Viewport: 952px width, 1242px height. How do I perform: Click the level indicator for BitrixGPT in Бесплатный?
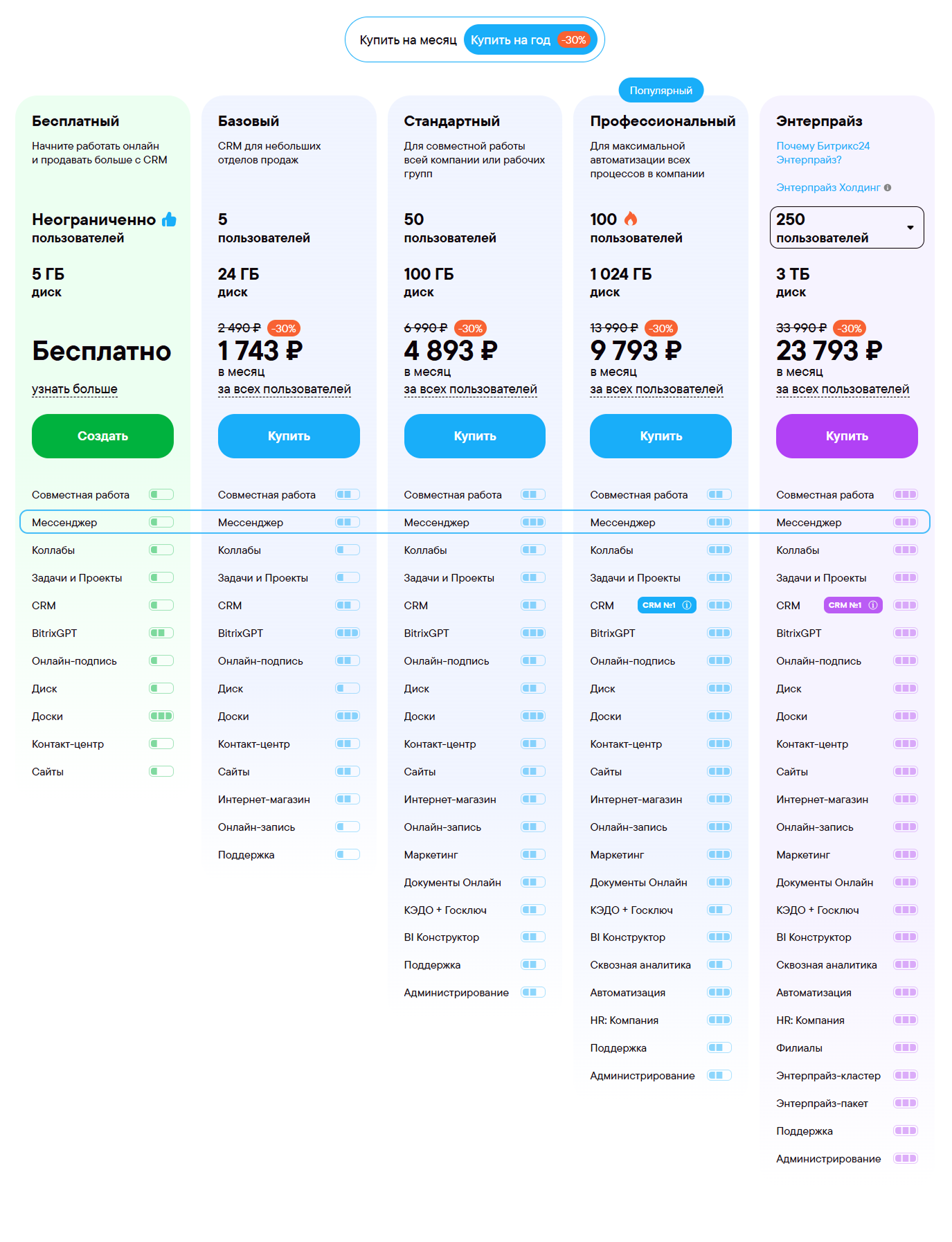[161, 633]
